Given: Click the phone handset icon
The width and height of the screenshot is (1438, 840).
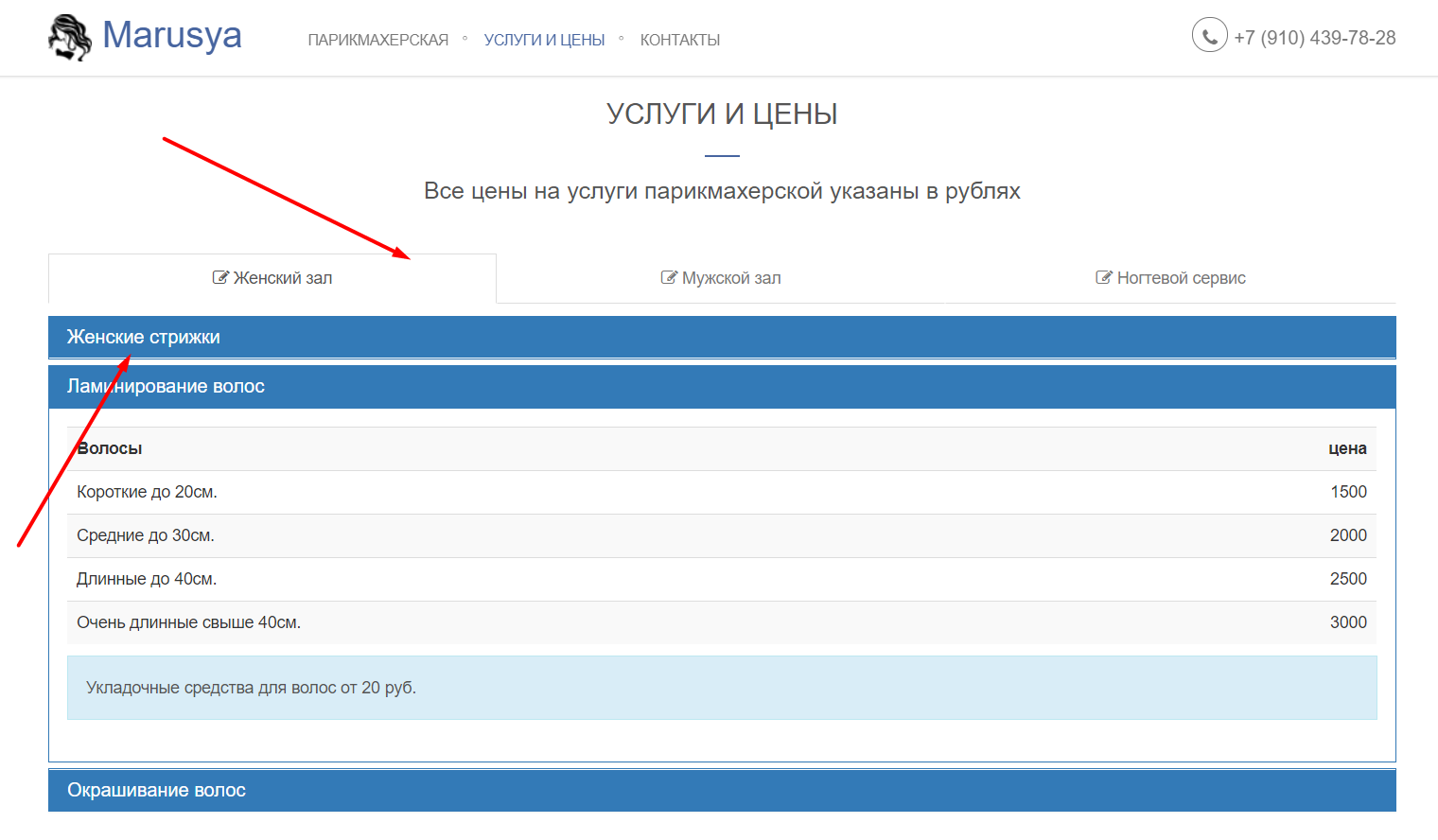Looking at the screenshot, I should coord(1209,35).
